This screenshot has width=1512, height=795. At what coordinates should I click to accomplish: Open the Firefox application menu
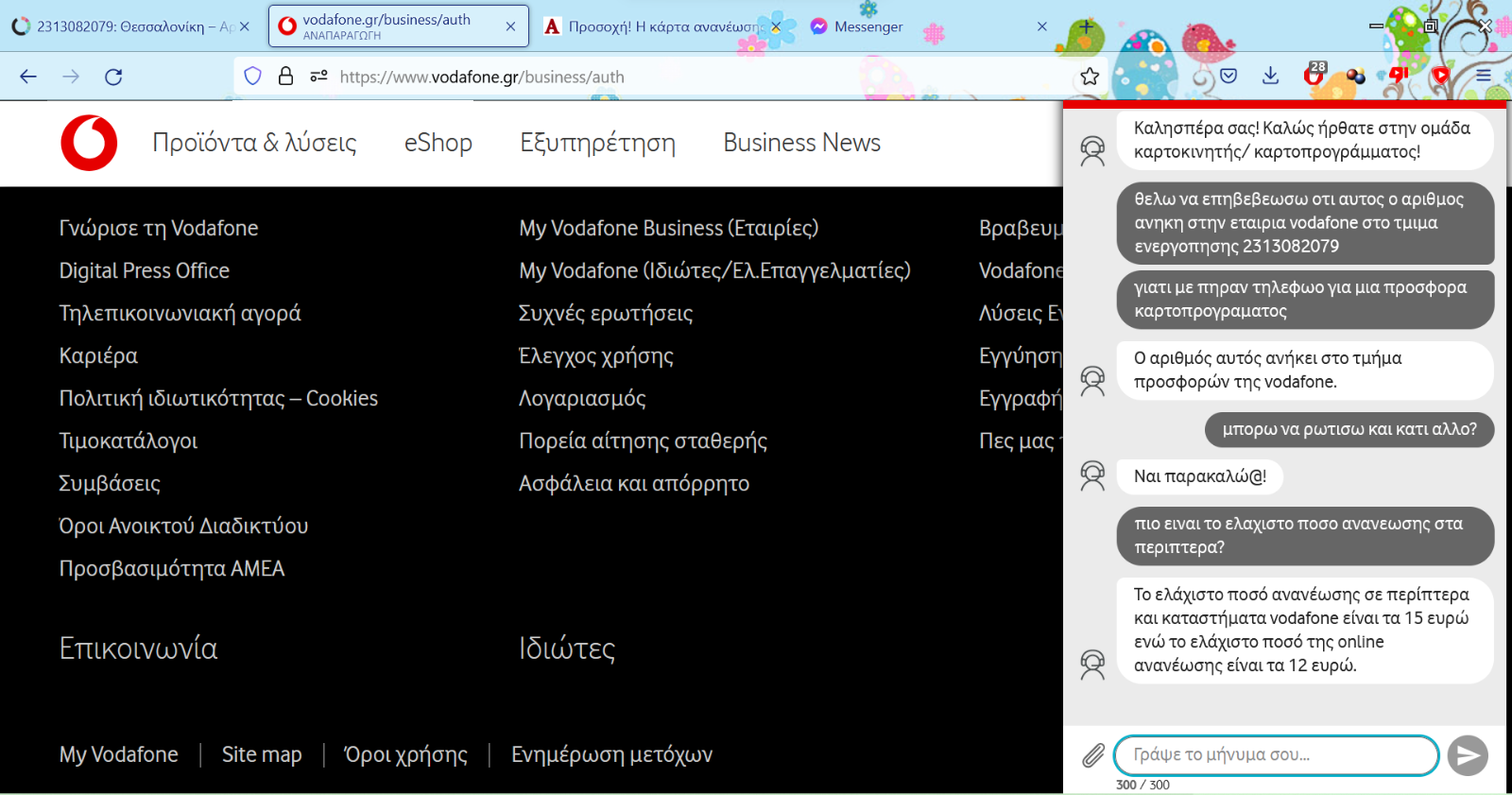coord(1484,76)
